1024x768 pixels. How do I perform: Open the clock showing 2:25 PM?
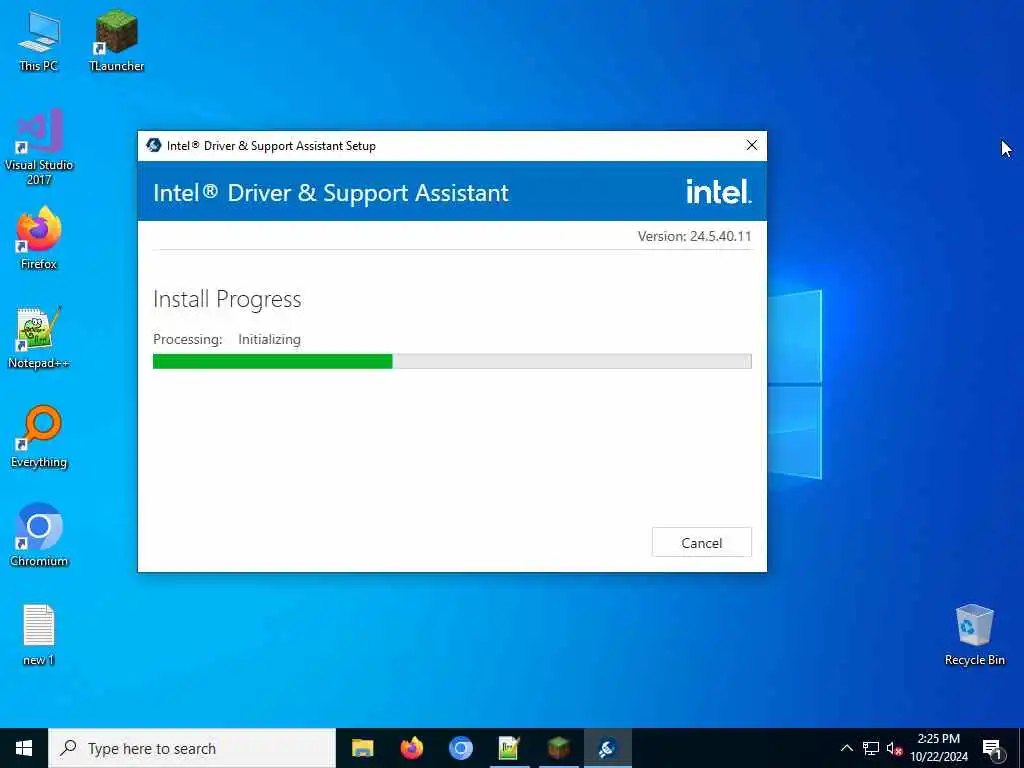click(x=939, y=748)
